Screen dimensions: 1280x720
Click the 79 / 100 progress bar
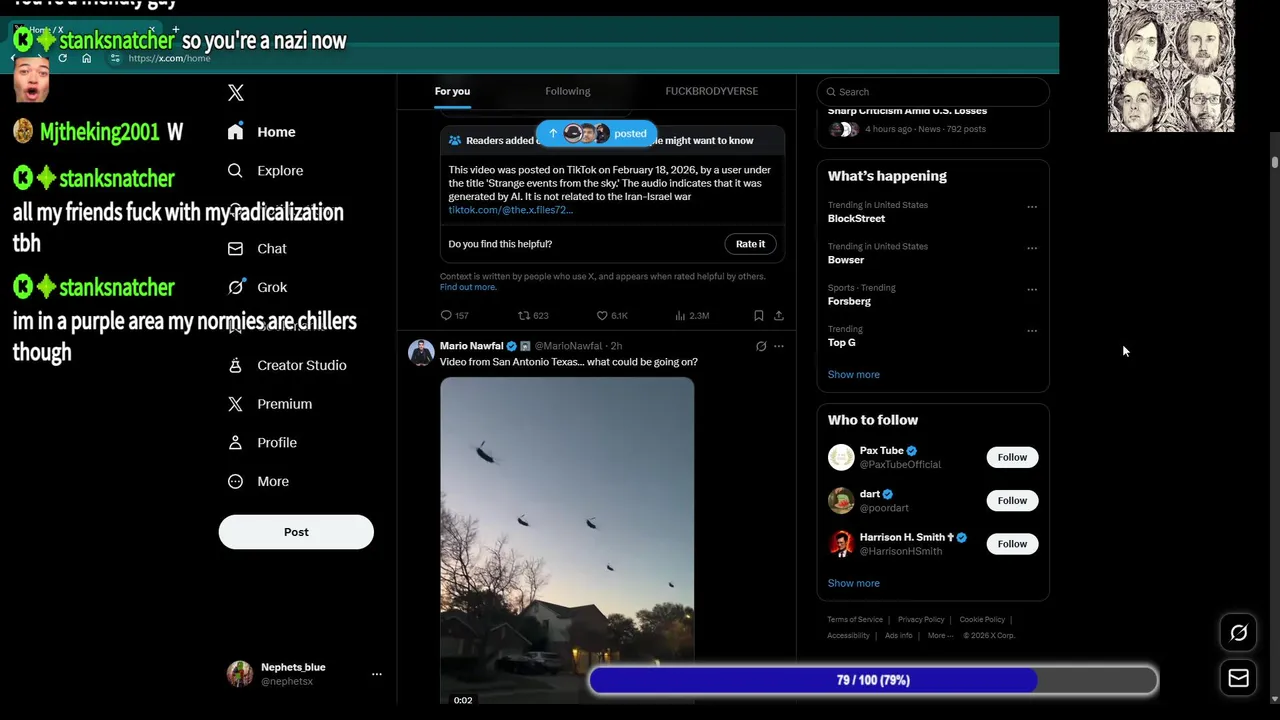[873, 680]
